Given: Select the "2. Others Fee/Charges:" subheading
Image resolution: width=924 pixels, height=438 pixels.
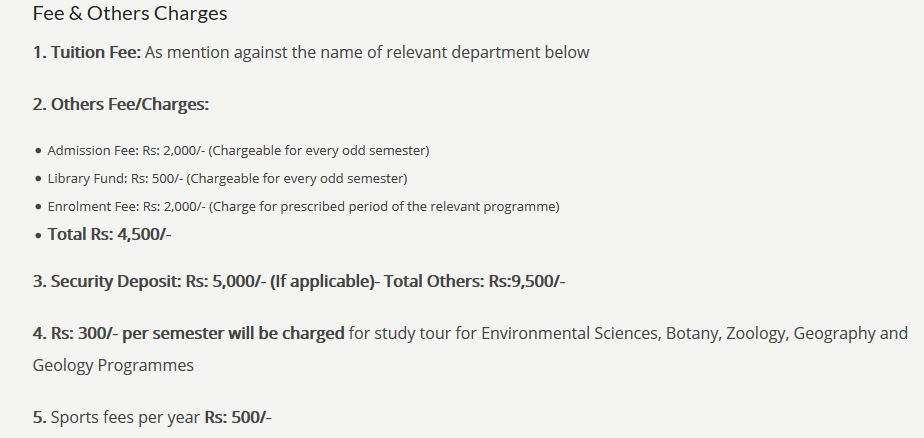Looking at the screenshot, I should click(x=120, y=104).
